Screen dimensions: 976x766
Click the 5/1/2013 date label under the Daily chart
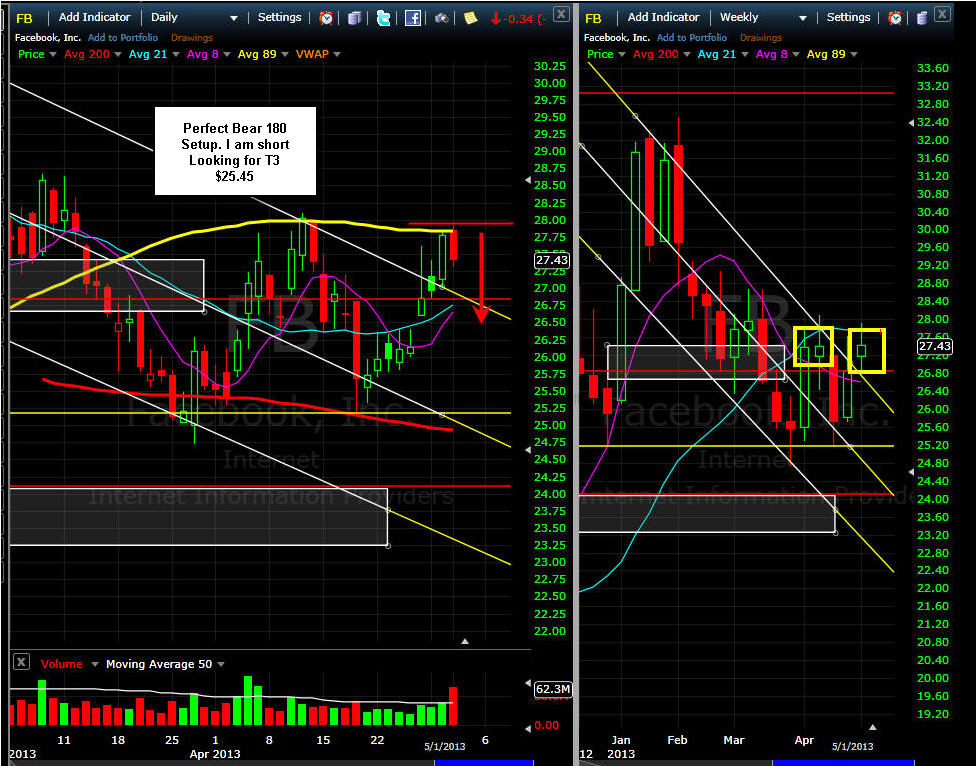(x=444, y=746)
